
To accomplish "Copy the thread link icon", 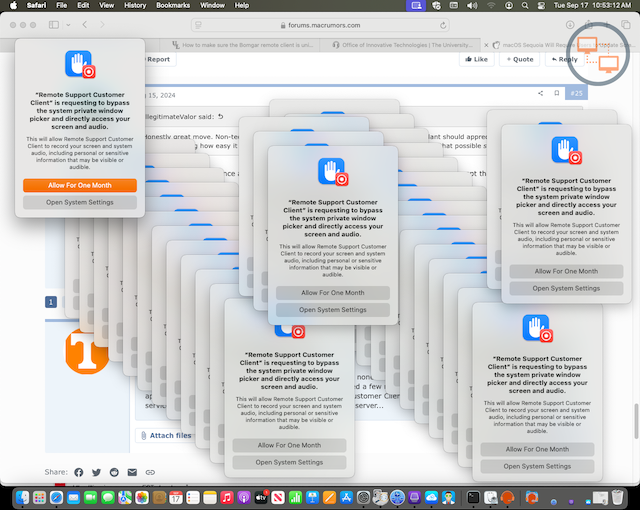I will click(150, 472).
